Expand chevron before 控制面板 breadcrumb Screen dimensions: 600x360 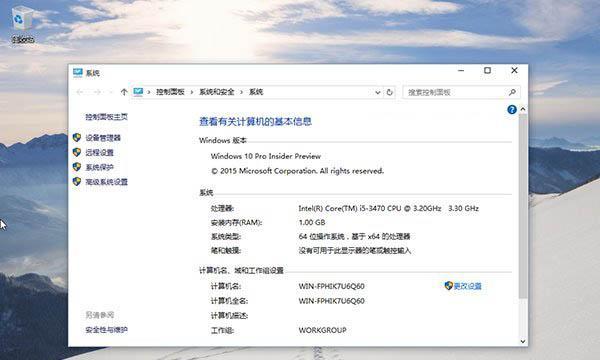point(149,92)
